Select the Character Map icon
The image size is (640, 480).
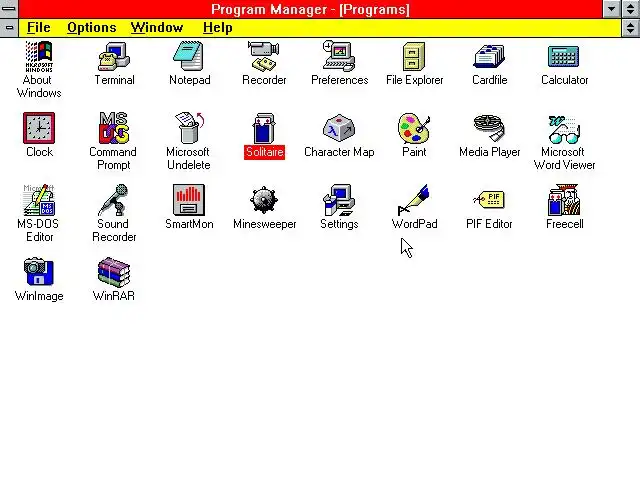click(x=339, y=128)
